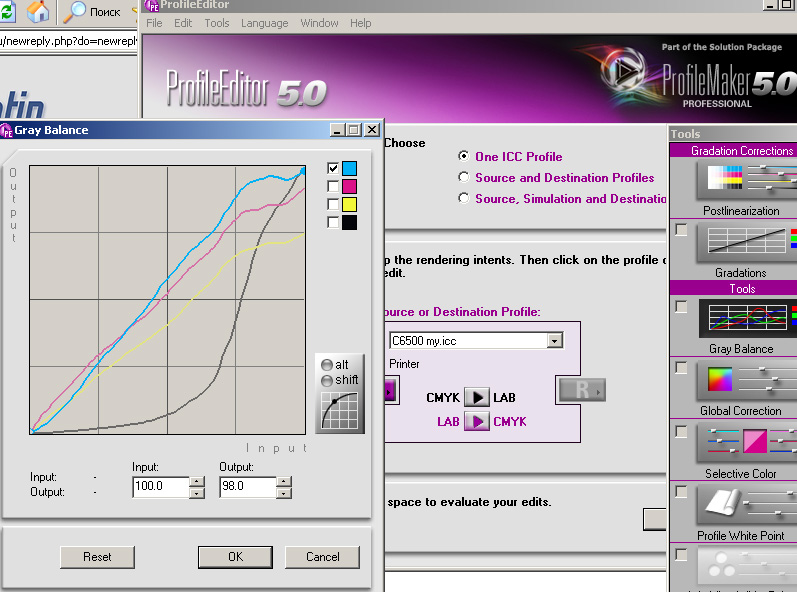
Task: Click the last tool icon under Profile White Point
Action: coord(746,566)
